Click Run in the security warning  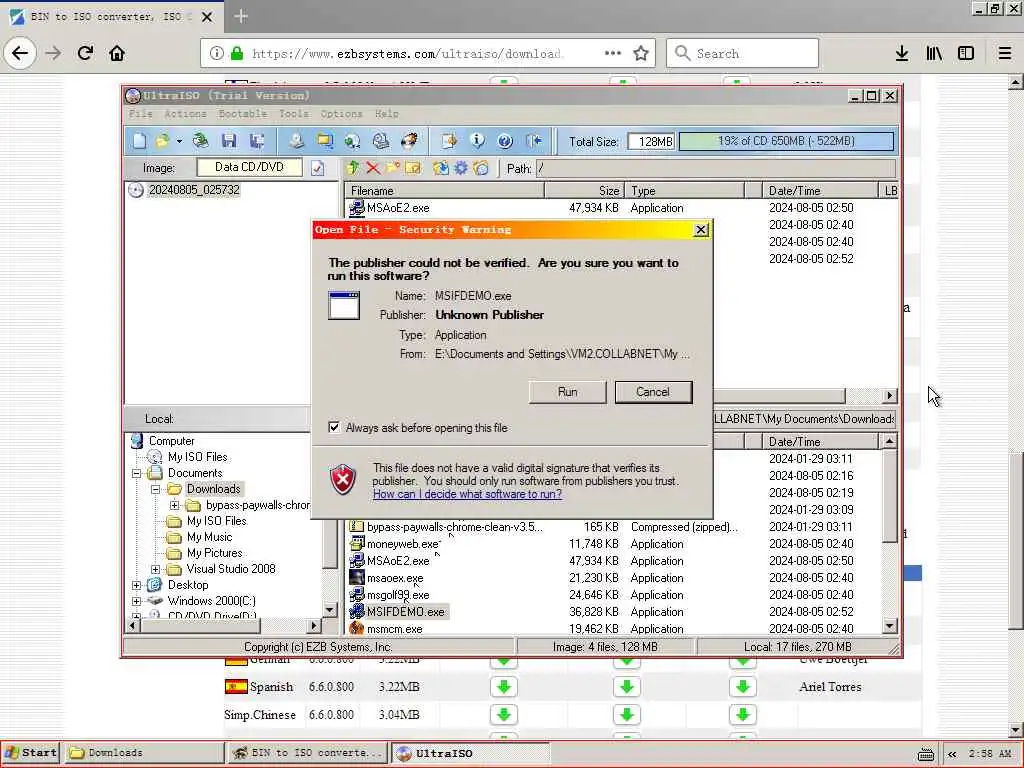[568, 392]
